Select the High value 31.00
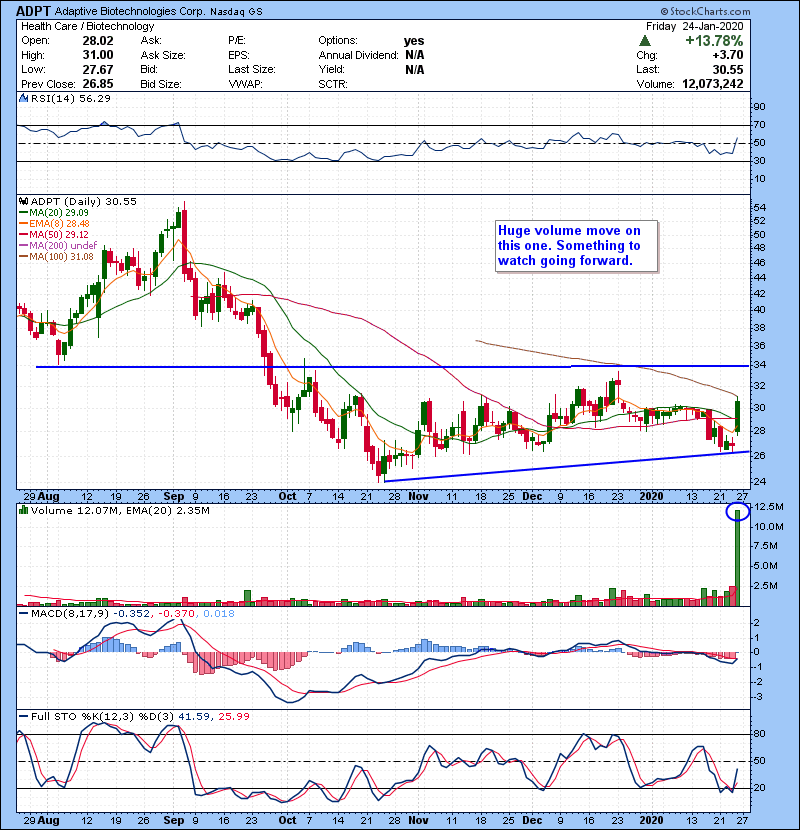The height and width of the screenshot is (830, 800). [98, 55]
